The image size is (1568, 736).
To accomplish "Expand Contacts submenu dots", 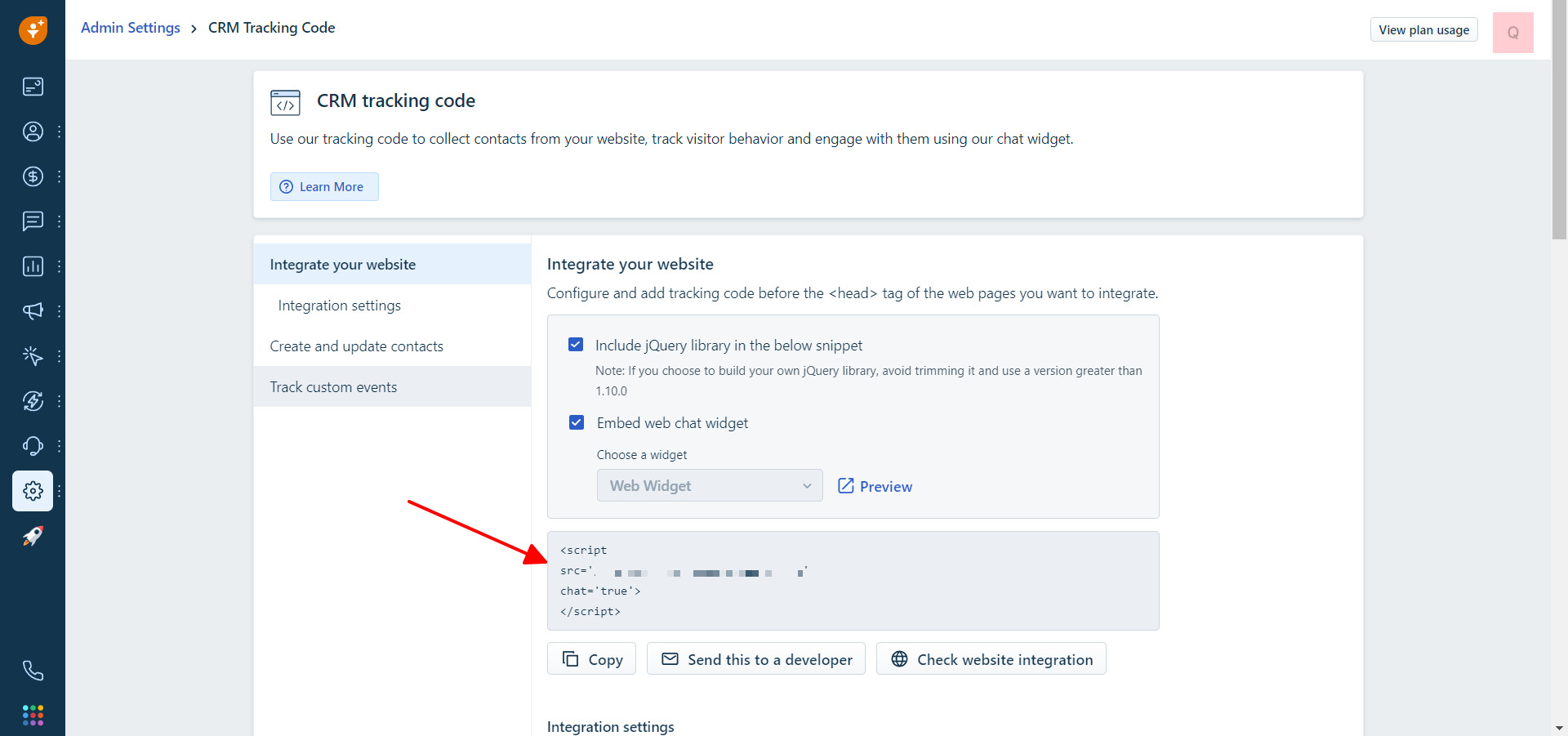I will pyautogui.click(x=59, y=132).
